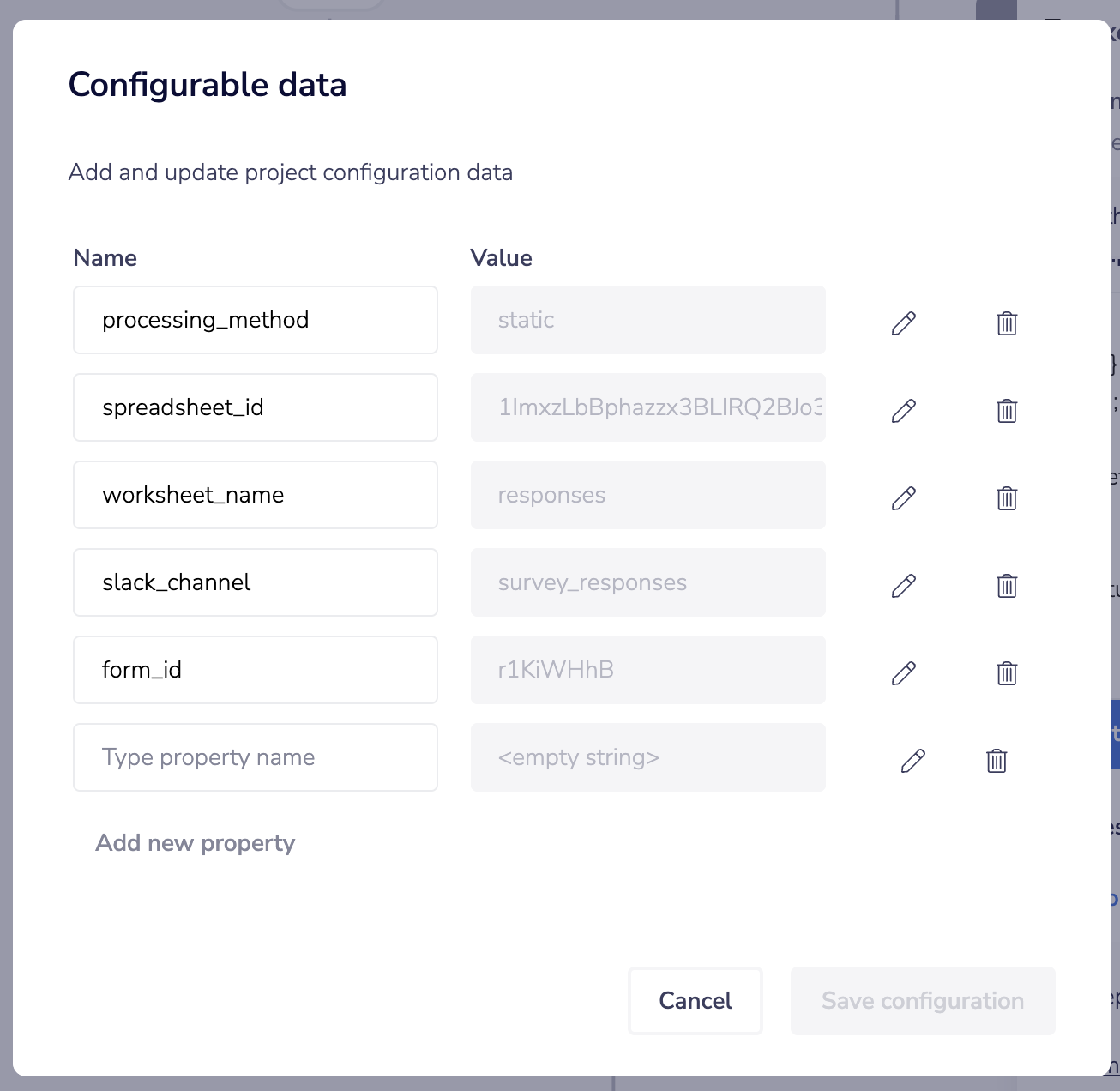Select the form_id name field
This screenshot has width=1120, height=1091.
255,670
